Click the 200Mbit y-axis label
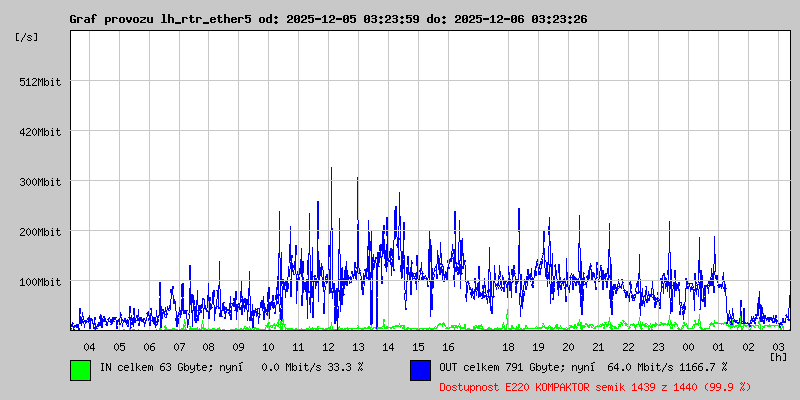 point(40,232)
